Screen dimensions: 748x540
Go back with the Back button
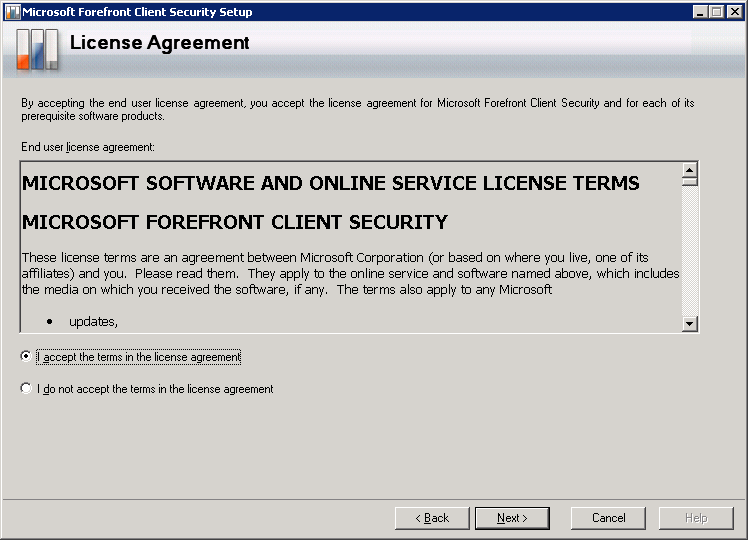pos(432,518)
